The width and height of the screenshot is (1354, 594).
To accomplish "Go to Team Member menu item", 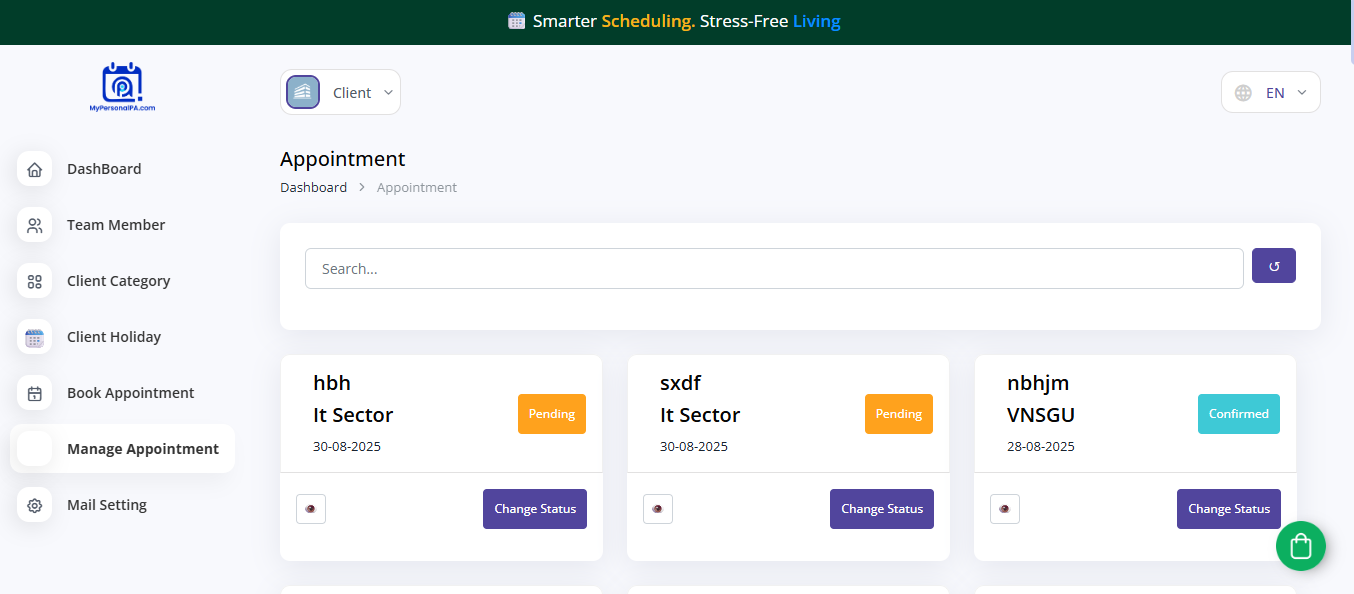I will pos(116,225).
